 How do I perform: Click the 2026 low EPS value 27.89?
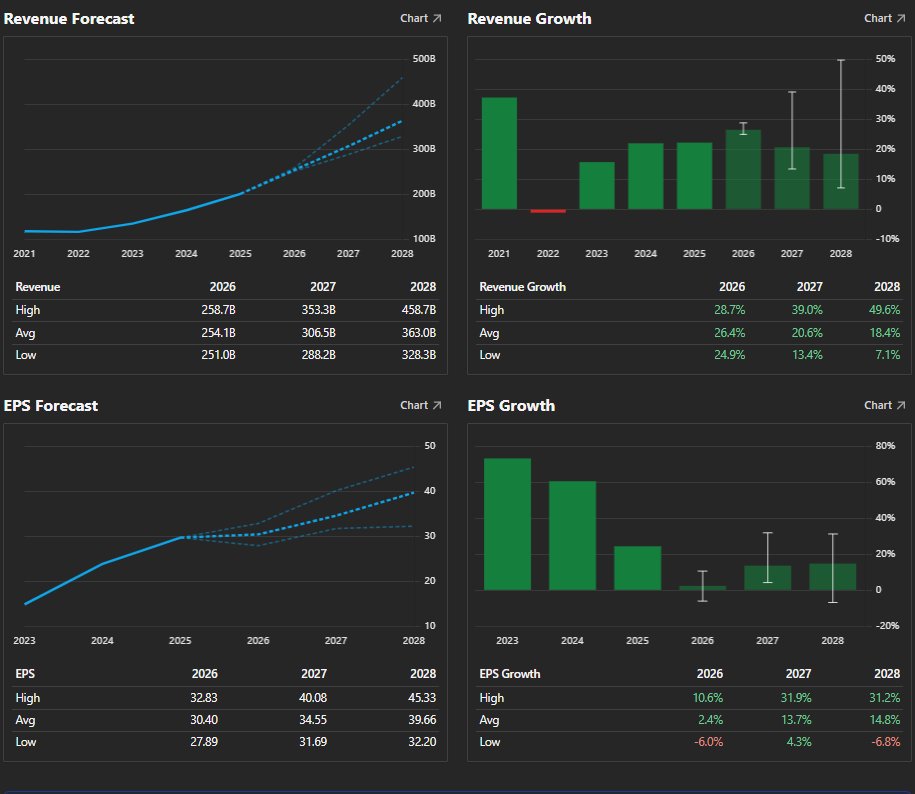tap(204, 742)
